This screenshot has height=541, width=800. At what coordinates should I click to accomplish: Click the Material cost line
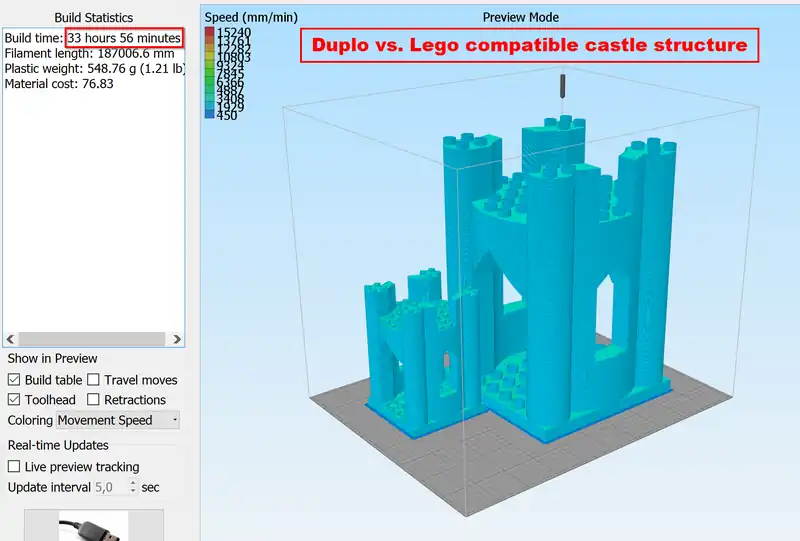pos(59,84)
